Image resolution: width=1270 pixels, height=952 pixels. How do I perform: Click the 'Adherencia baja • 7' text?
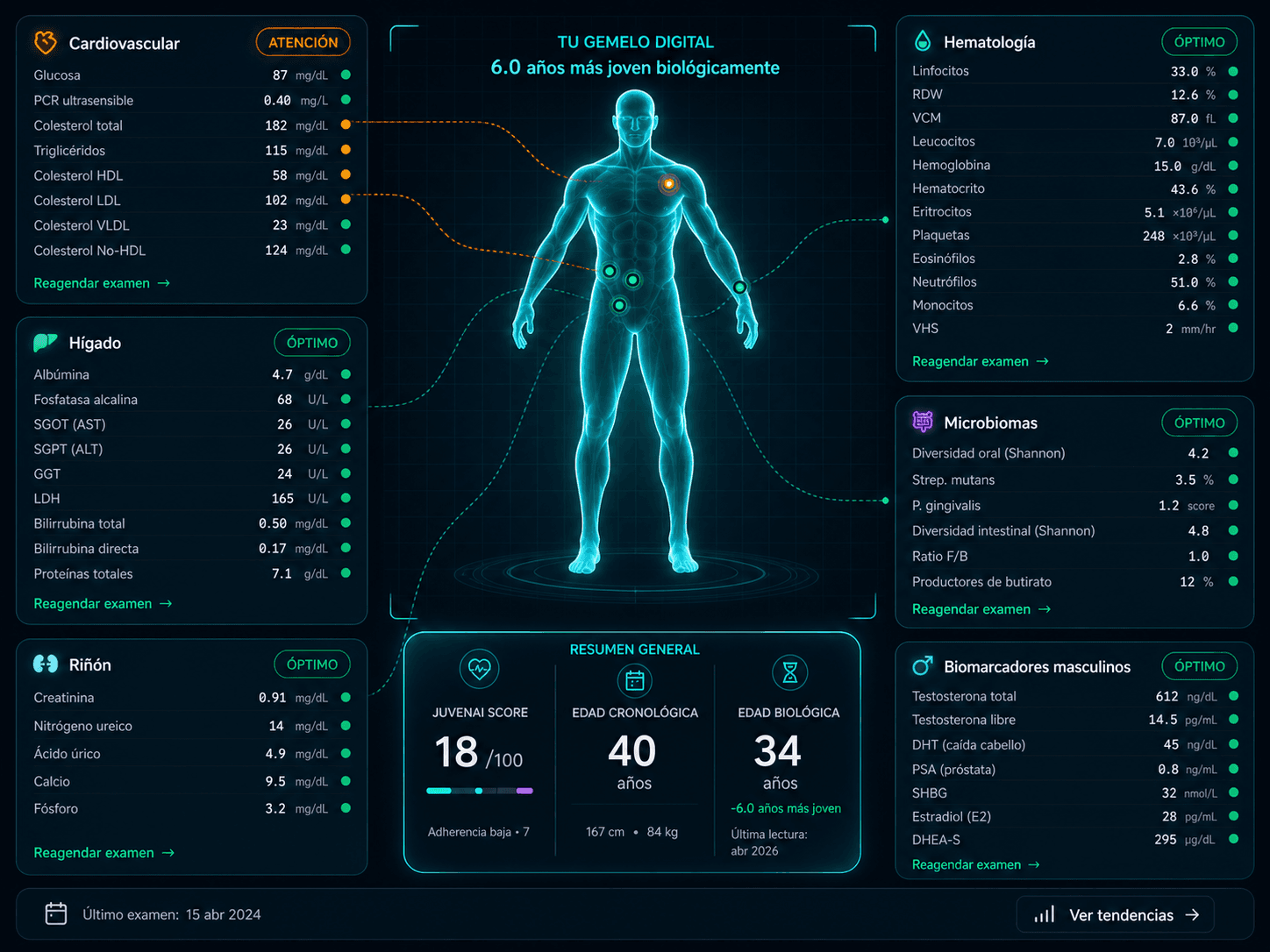479,832
